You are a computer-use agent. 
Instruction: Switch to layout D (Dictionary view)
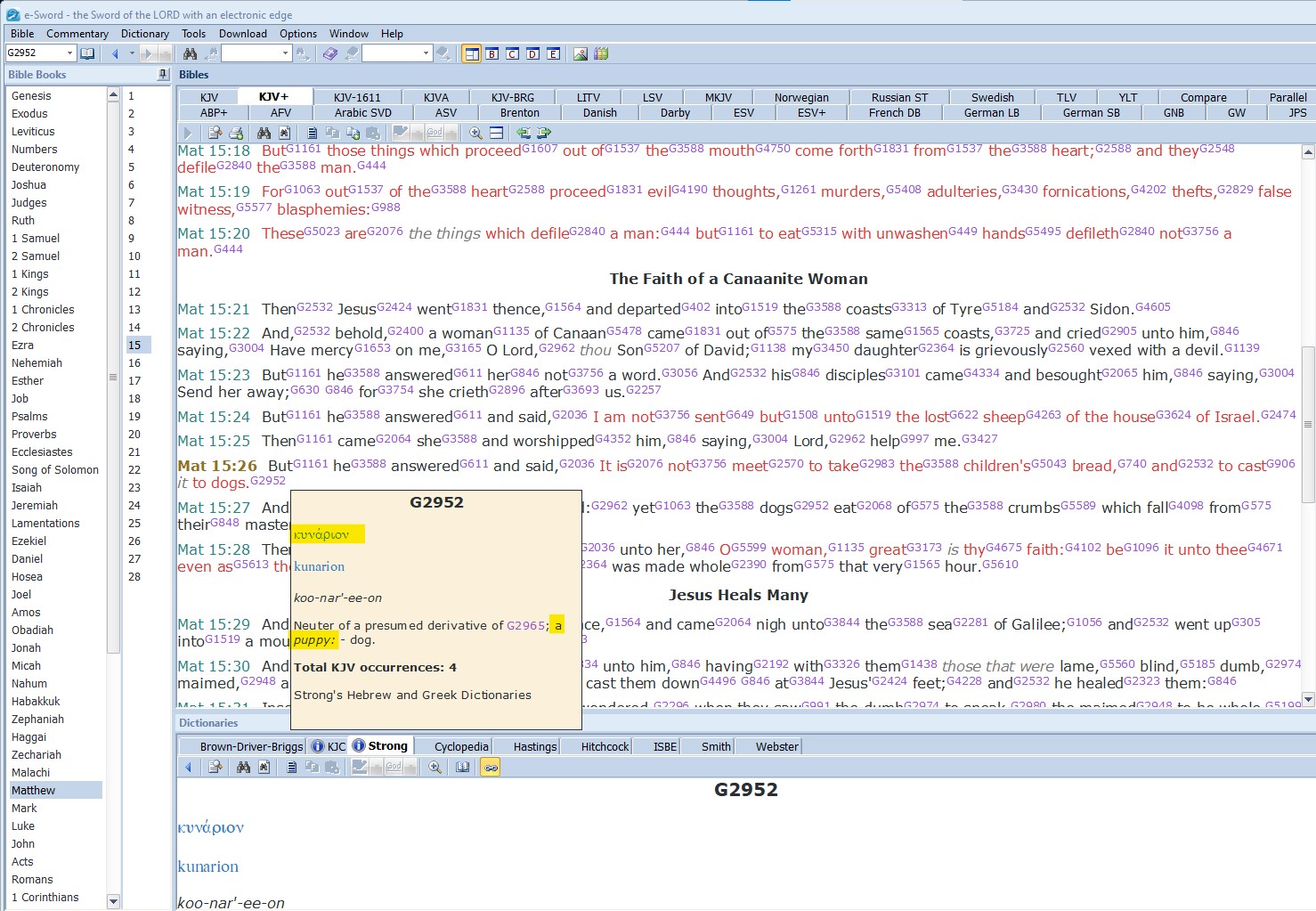tap(532, 53)
